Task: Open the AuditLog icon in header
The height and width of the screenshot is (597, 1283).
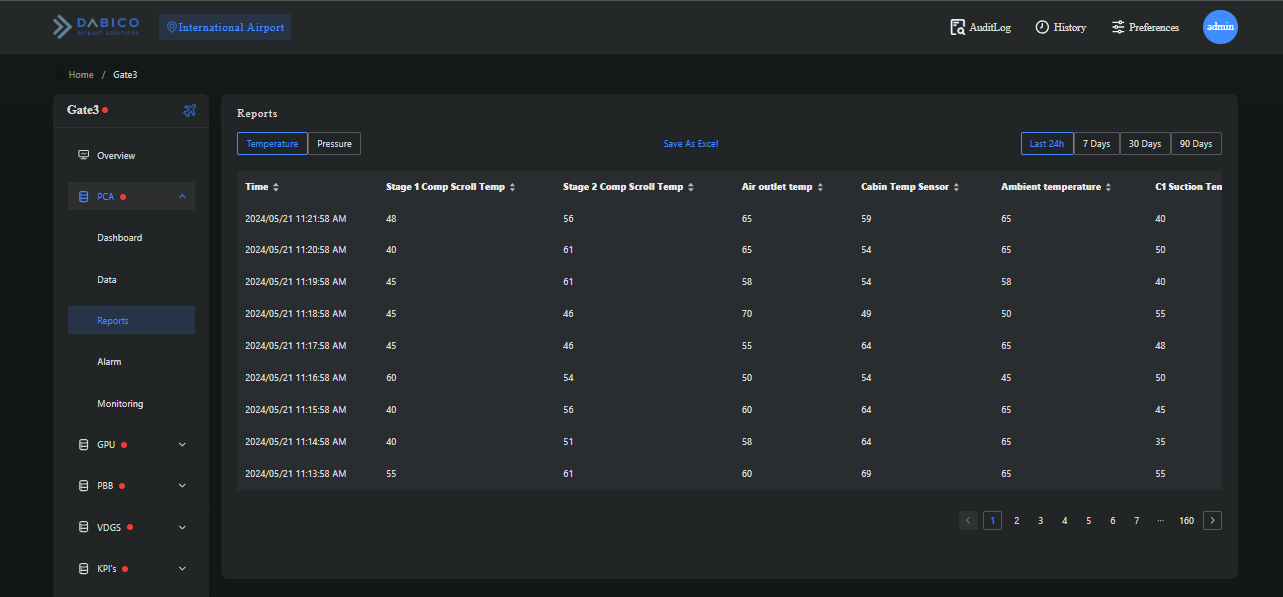Action: tap(957, 27)
